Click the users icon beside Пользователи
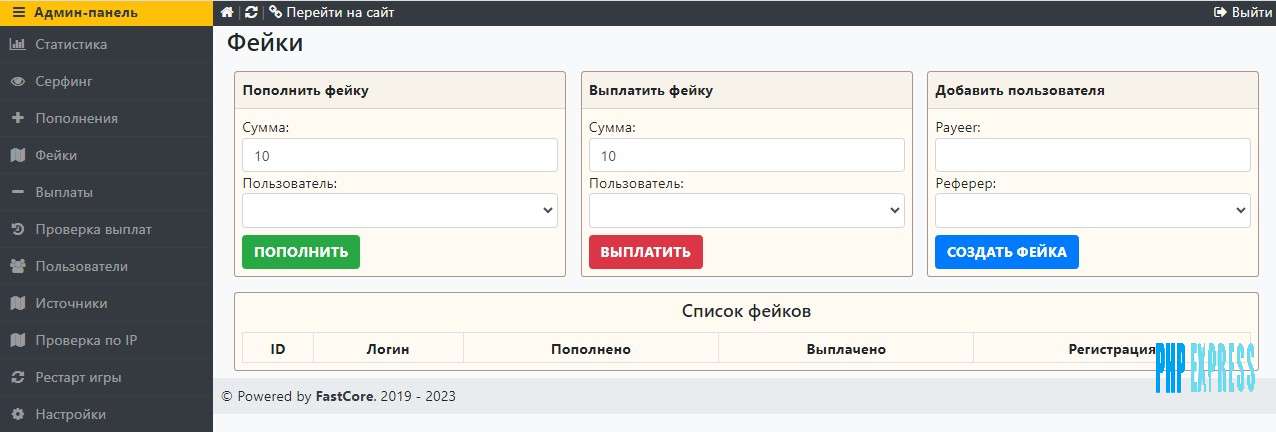 click(x=17, y=266)
